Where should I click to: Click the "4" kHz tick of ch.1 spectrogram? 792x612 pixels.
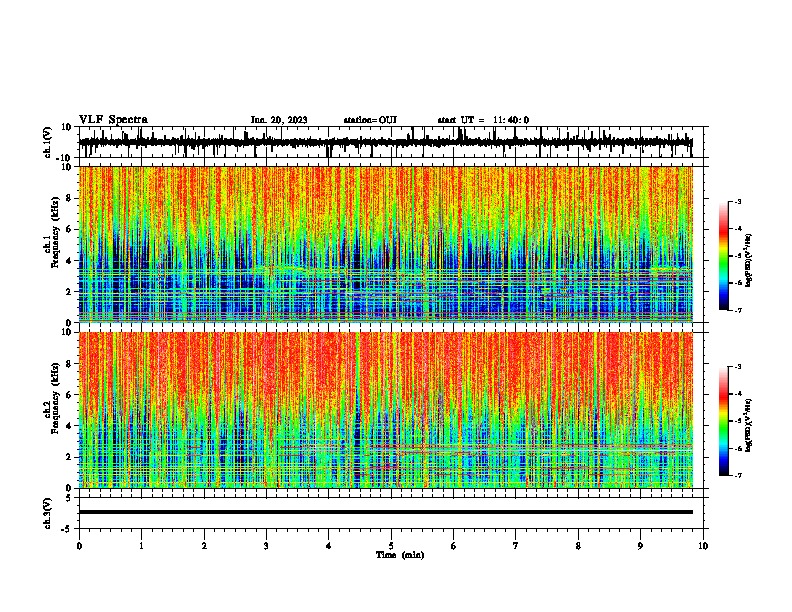(x=69, y=261)
